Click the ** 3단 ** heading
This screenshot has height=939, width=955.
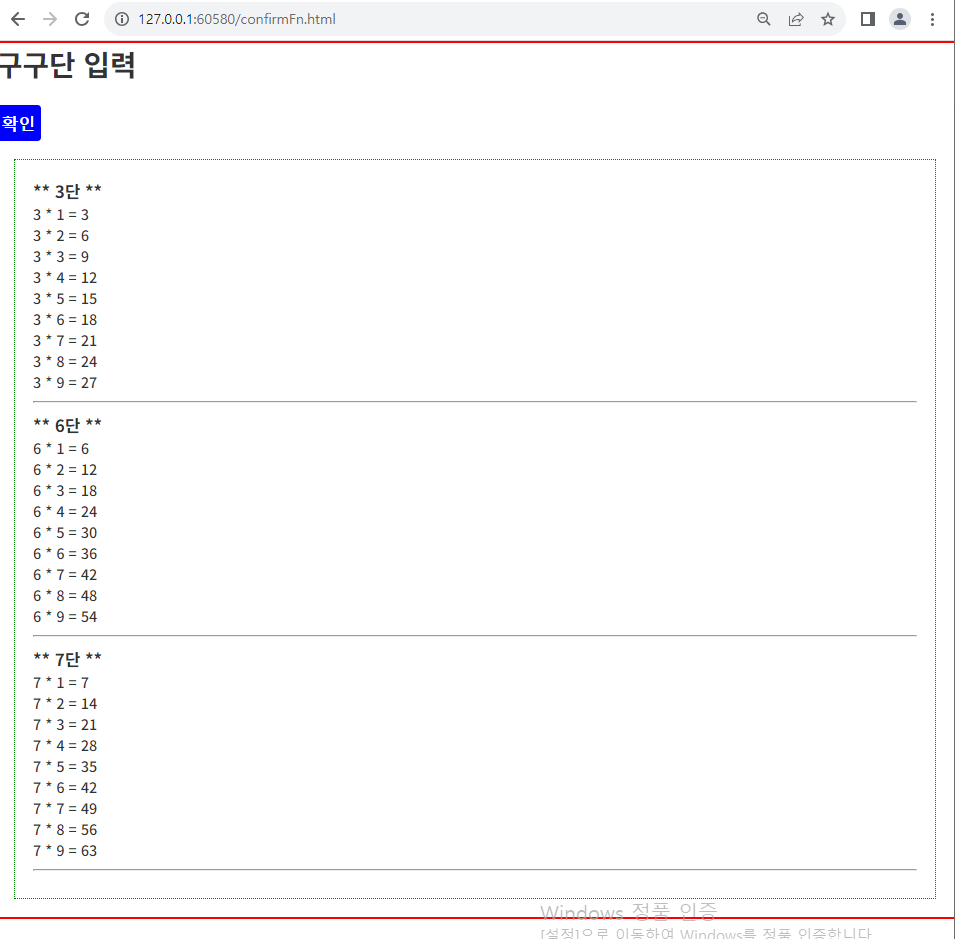tap(68, 191)
